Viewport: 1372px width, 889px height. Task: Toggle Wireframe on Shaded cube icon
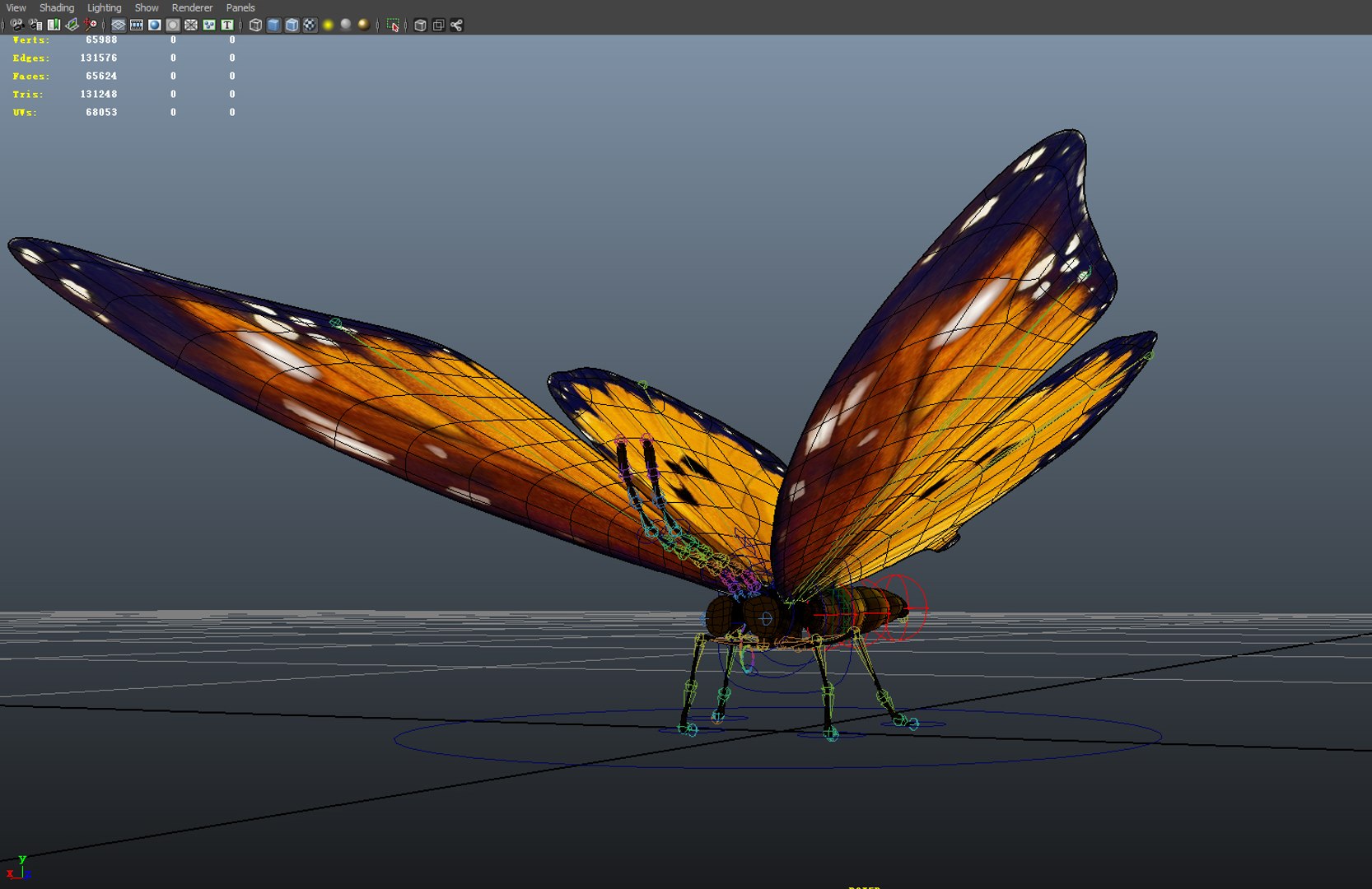coord(292,25)
